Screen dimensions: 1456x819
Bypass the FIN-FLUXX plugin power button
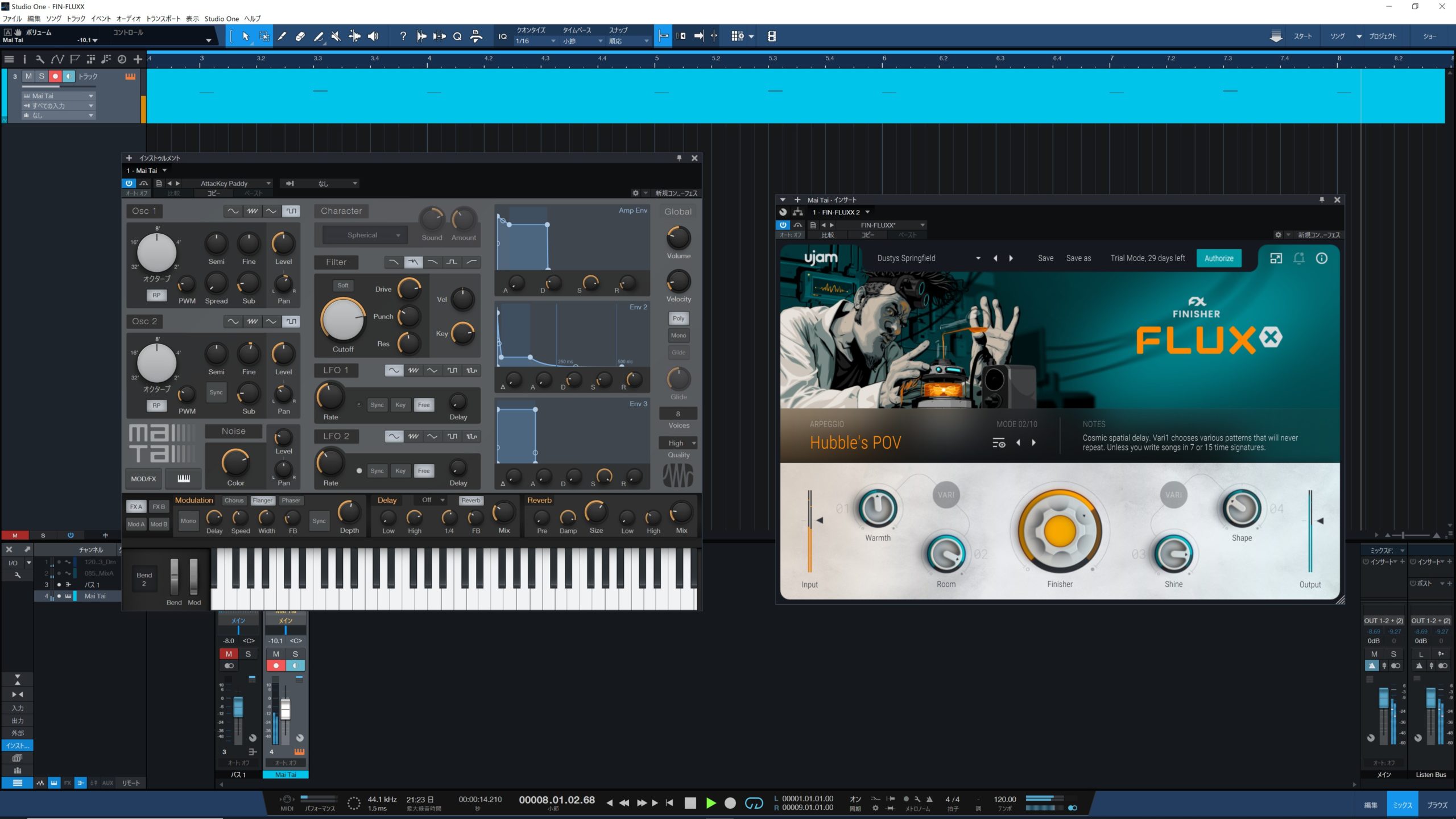pyautogui.click(x=783, y=225)
